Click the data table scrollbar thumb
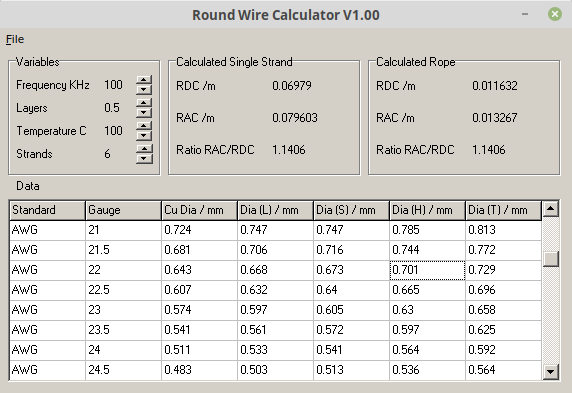572x393 pixels. pos(551,259)
